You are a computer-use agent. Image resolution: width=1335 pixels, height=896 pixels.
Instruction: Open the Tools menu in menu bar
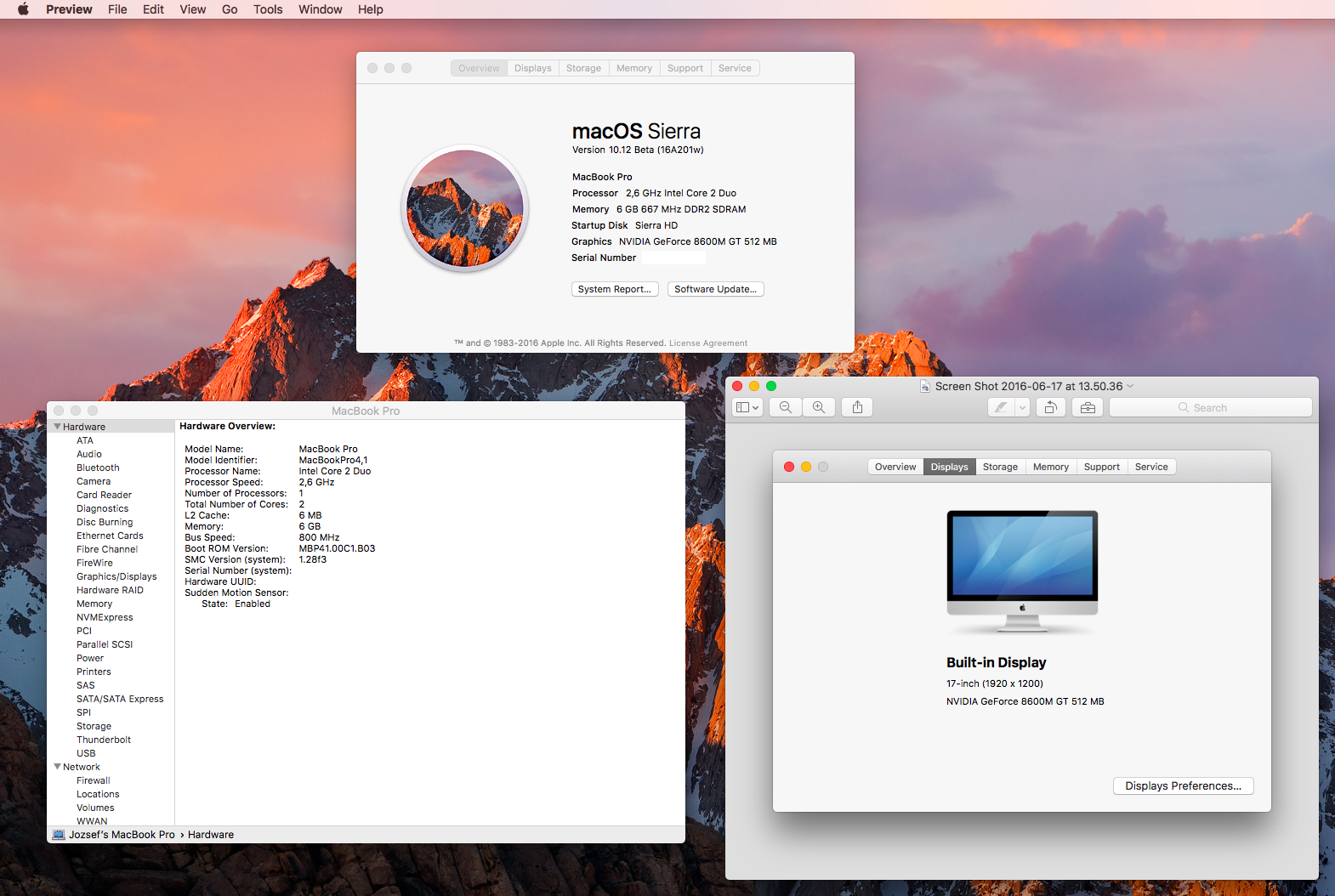coord(268,9)
